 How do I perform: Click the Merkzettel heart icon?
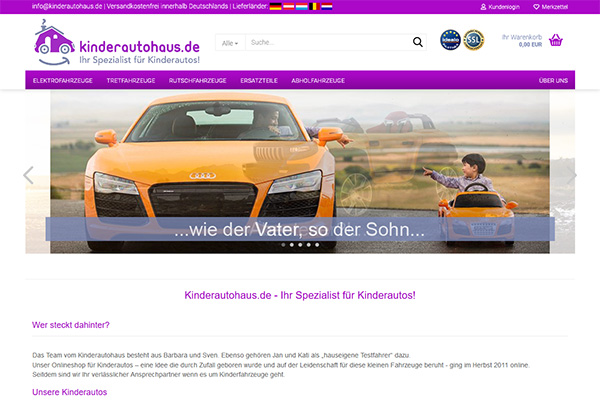click(x=536, y=7)
